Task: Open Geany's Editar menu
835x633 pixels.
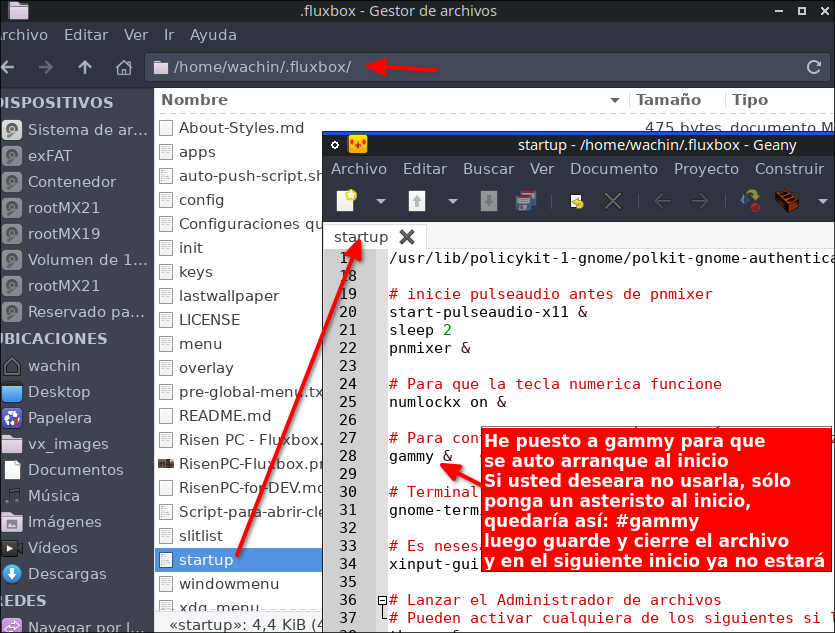Action: (425, 169)
